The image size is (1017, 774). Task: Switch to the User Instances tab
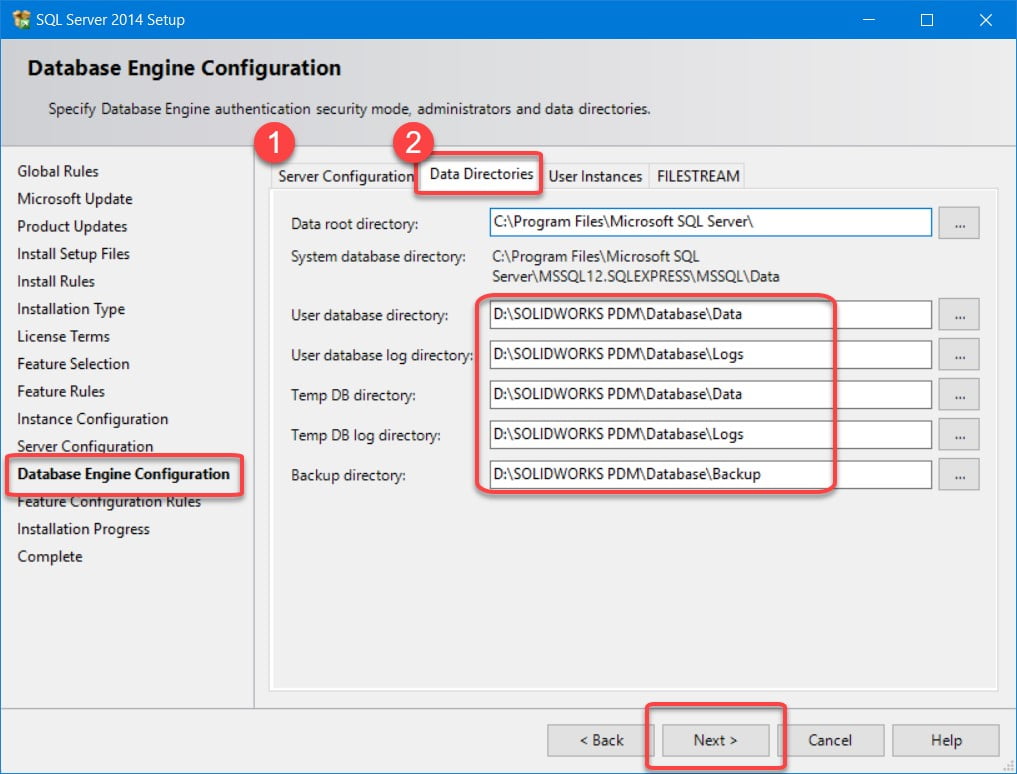coord(595,176)
